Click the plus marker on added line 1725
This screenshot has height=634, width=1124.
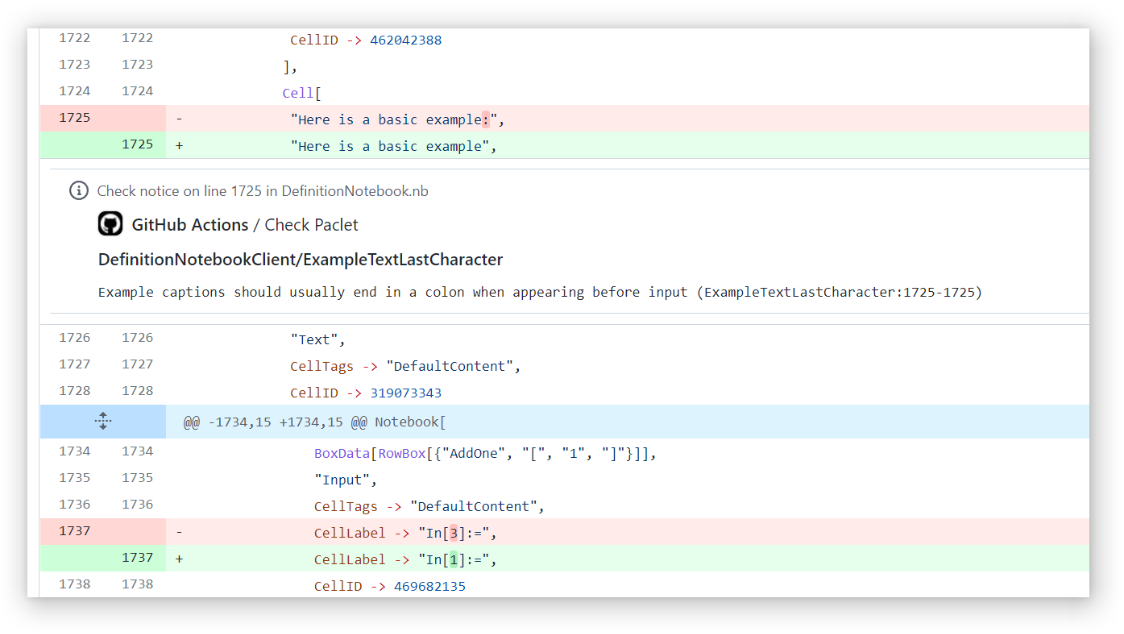pos(179,145)
